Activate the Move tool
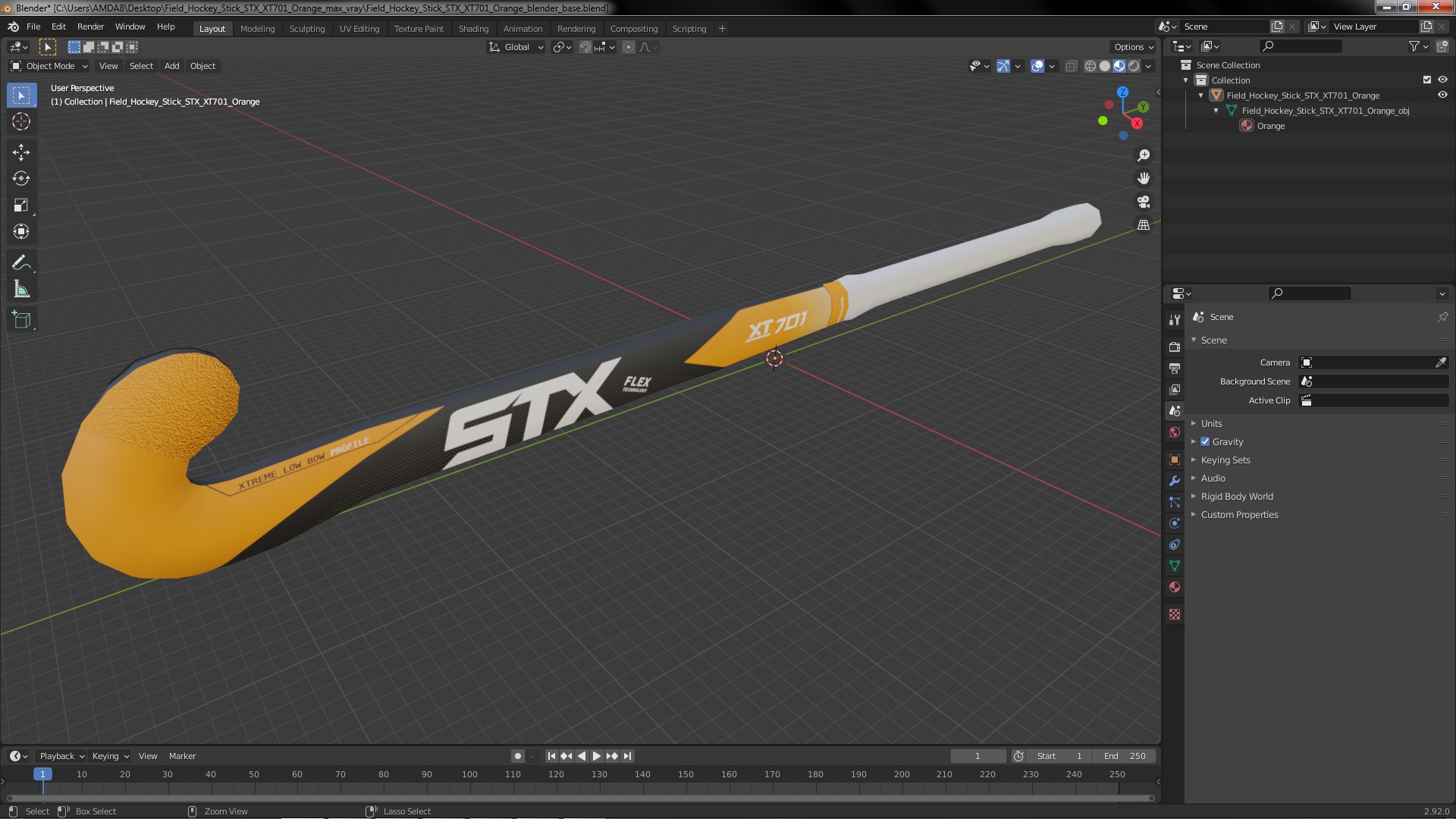This screenshot has height=819, width=1456. (21, 152)
